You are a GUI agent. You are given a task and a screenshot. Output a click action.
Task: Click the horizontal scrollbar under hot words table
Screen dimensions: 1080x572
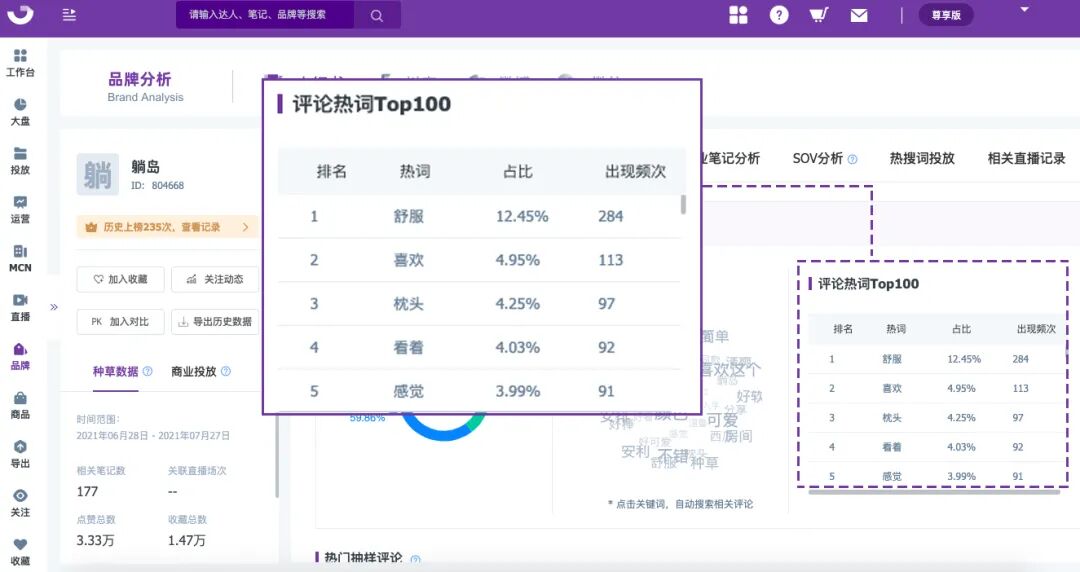point(933,492)
